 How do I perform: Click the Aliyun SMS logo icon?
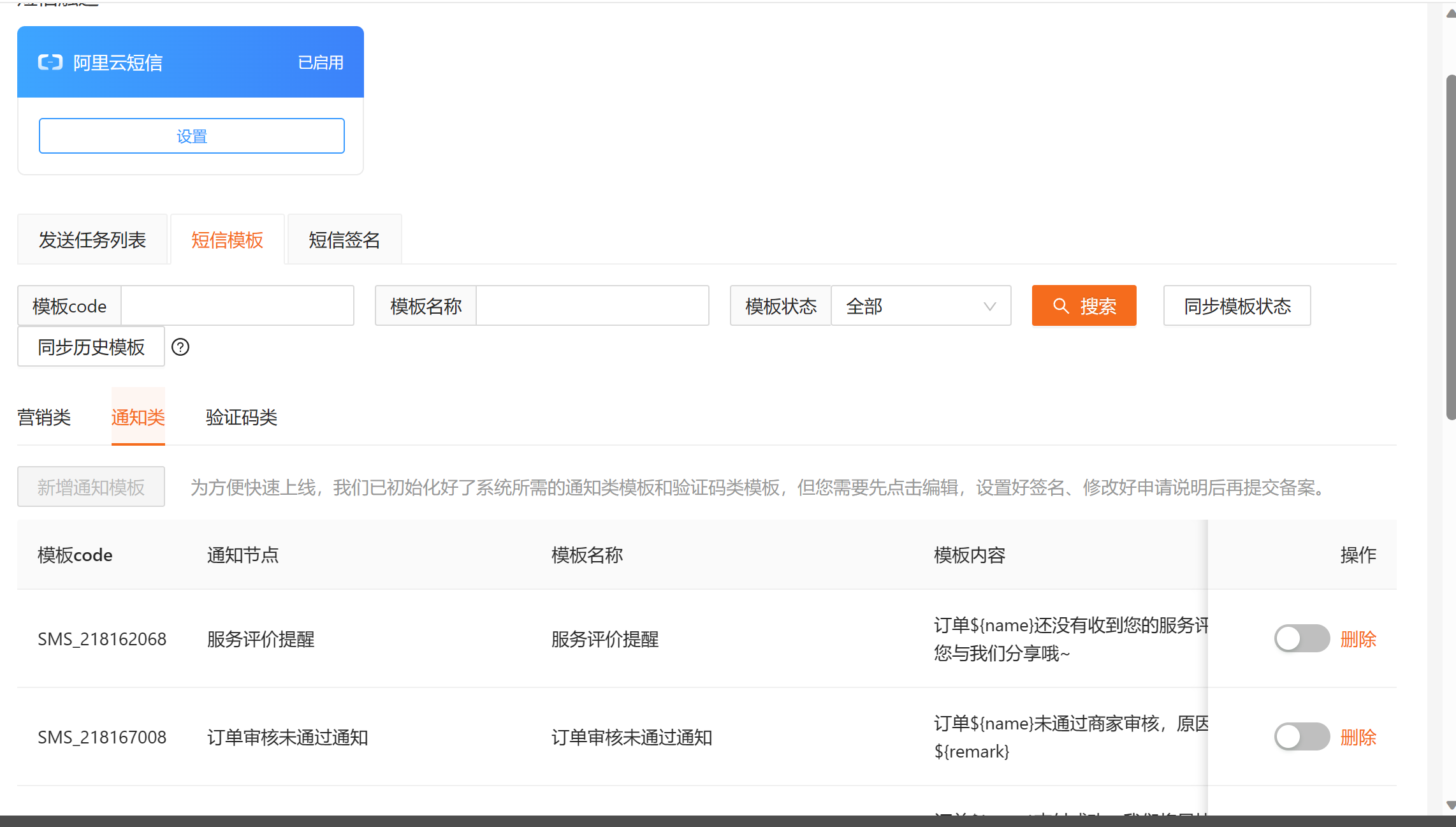[x=50, y=62]
